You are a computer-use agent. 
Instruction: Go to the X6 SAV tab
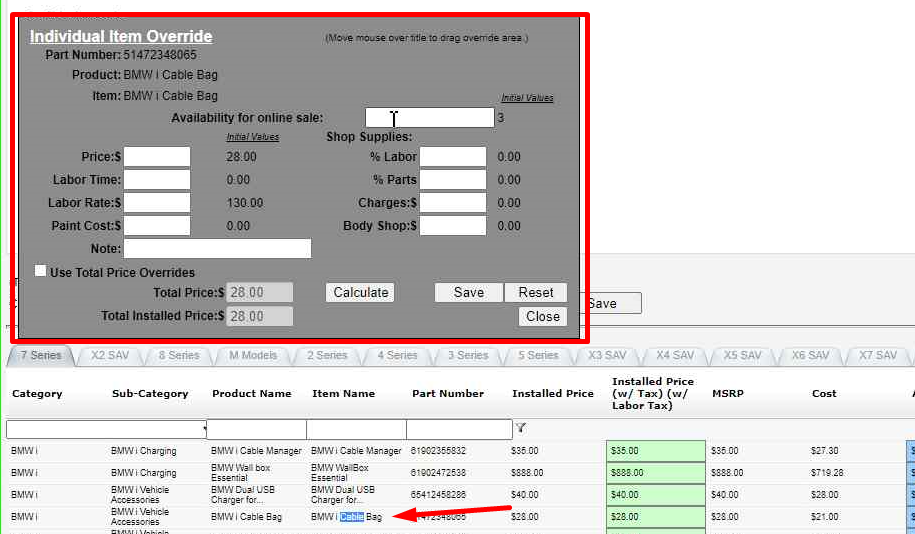click(x=810, y=355)
